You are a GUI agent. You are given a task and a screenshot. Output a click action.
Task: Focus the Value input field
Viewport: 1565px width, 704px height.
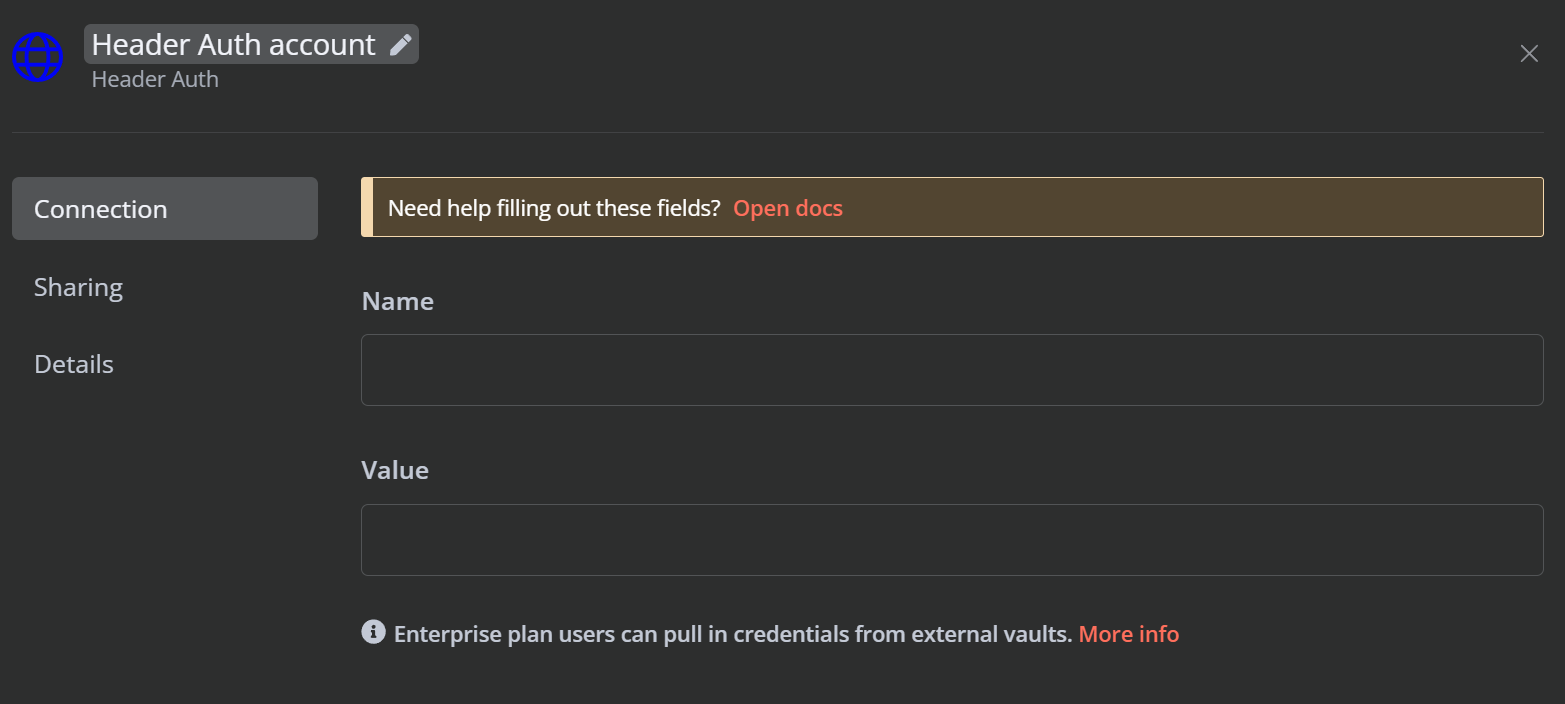[952, 540]
